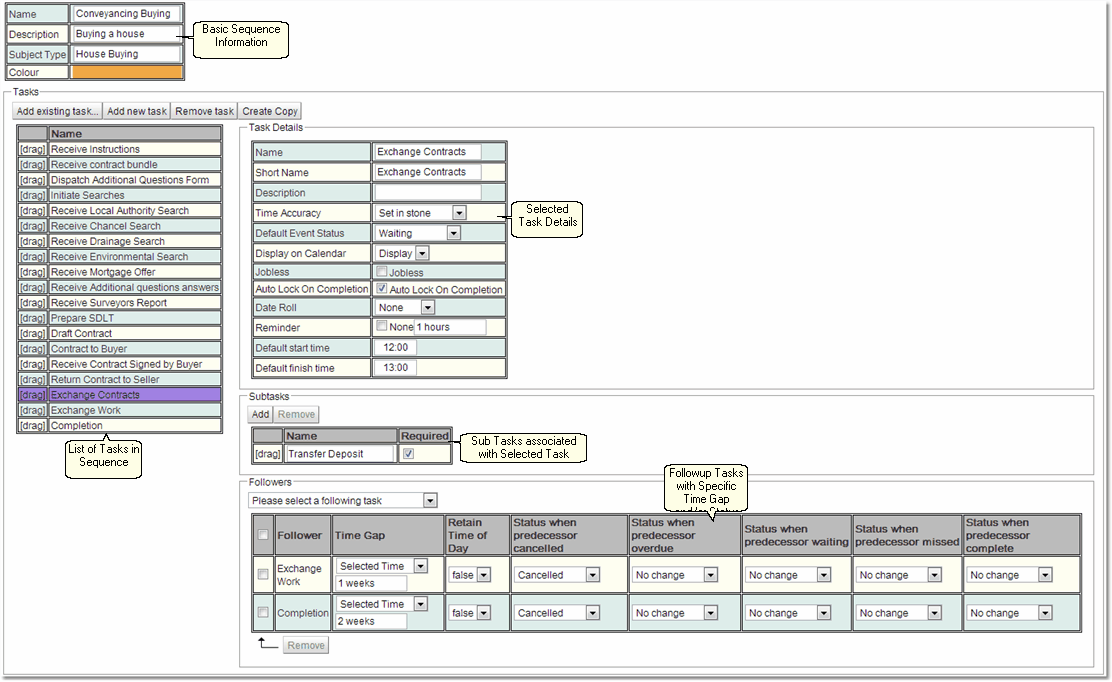Toggle Required checkbox for Transfer Deposit
The height and width of the screenshot is (682, 1112).
point(408,454)
